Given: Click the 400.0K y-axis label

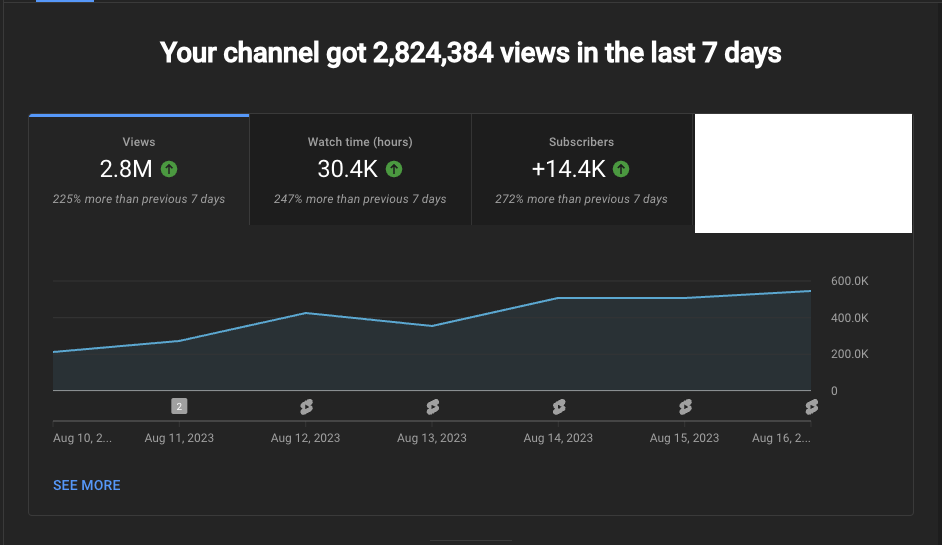Looking at the screenshot, I should pos(849,318).
